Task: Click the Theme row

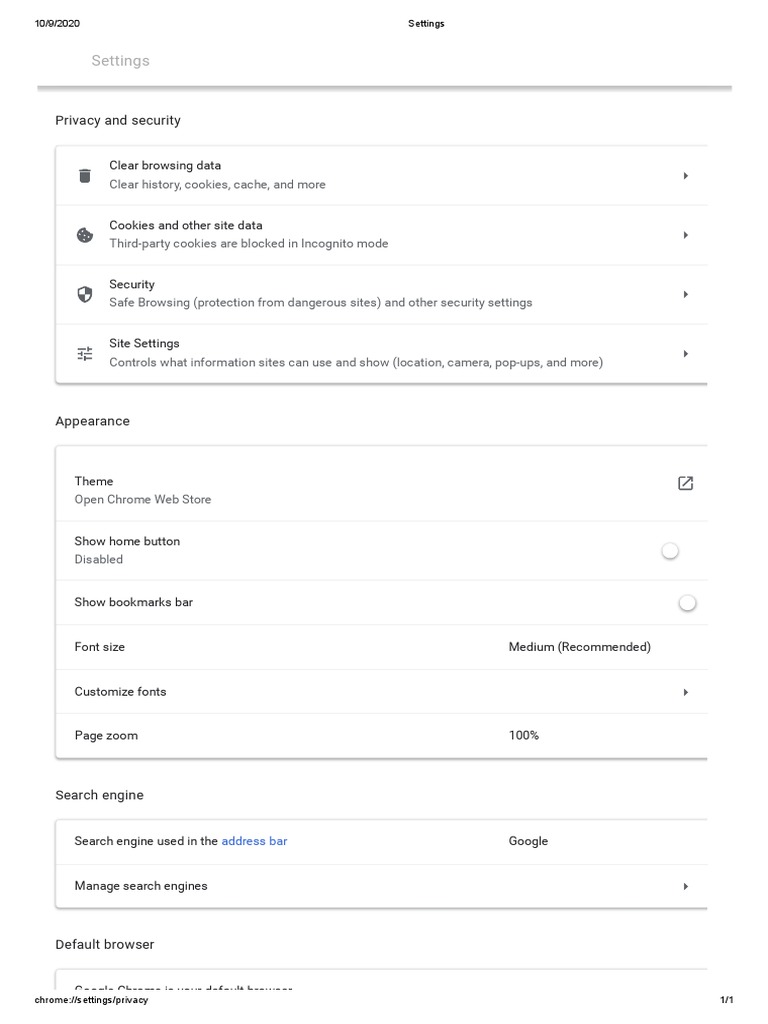Action: pos(94,482)
